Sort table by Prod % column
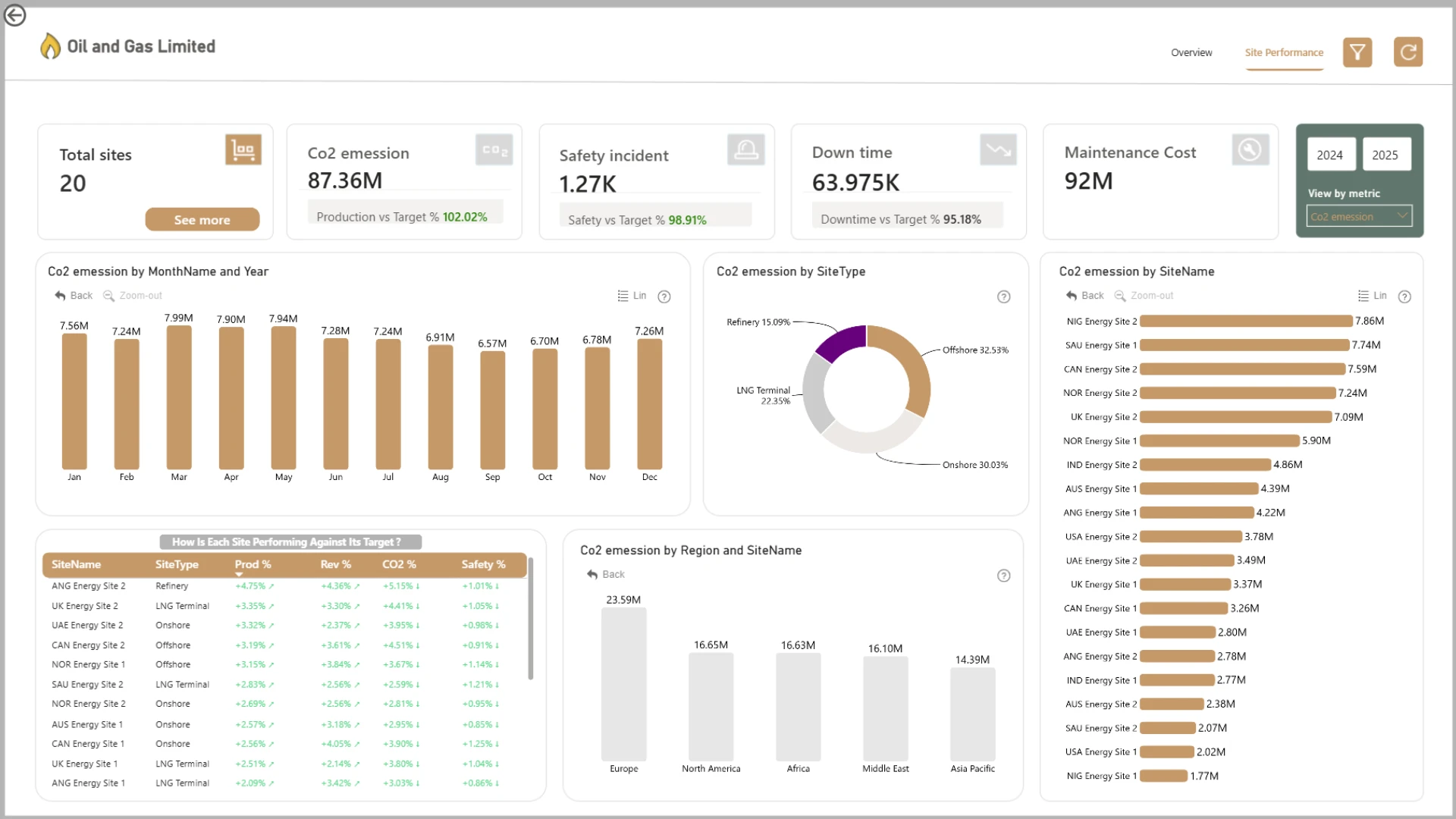The image size is (1456, 819). 253,565
